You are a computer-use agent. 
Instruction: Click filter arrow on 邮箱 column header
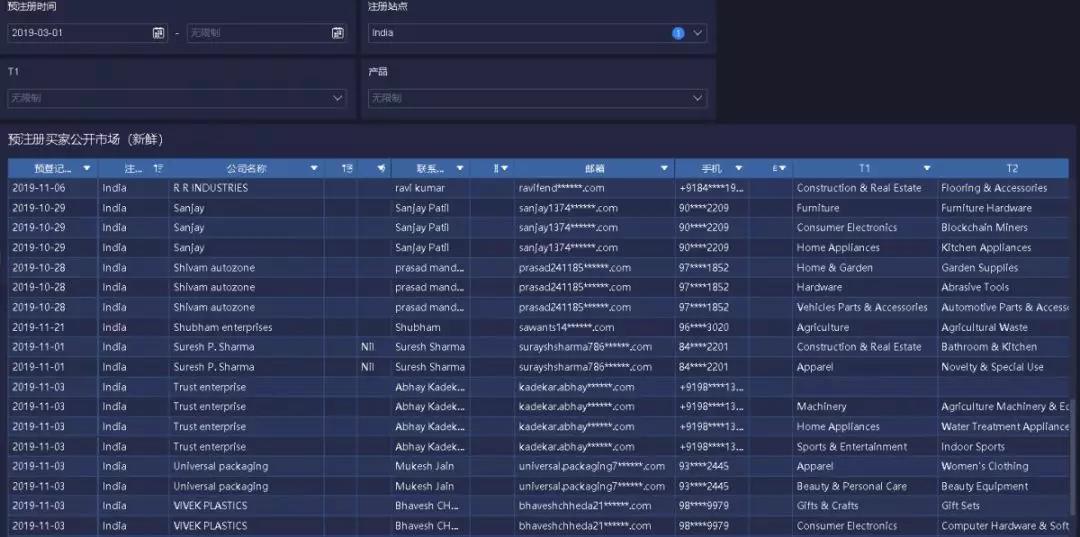(664, 169)
